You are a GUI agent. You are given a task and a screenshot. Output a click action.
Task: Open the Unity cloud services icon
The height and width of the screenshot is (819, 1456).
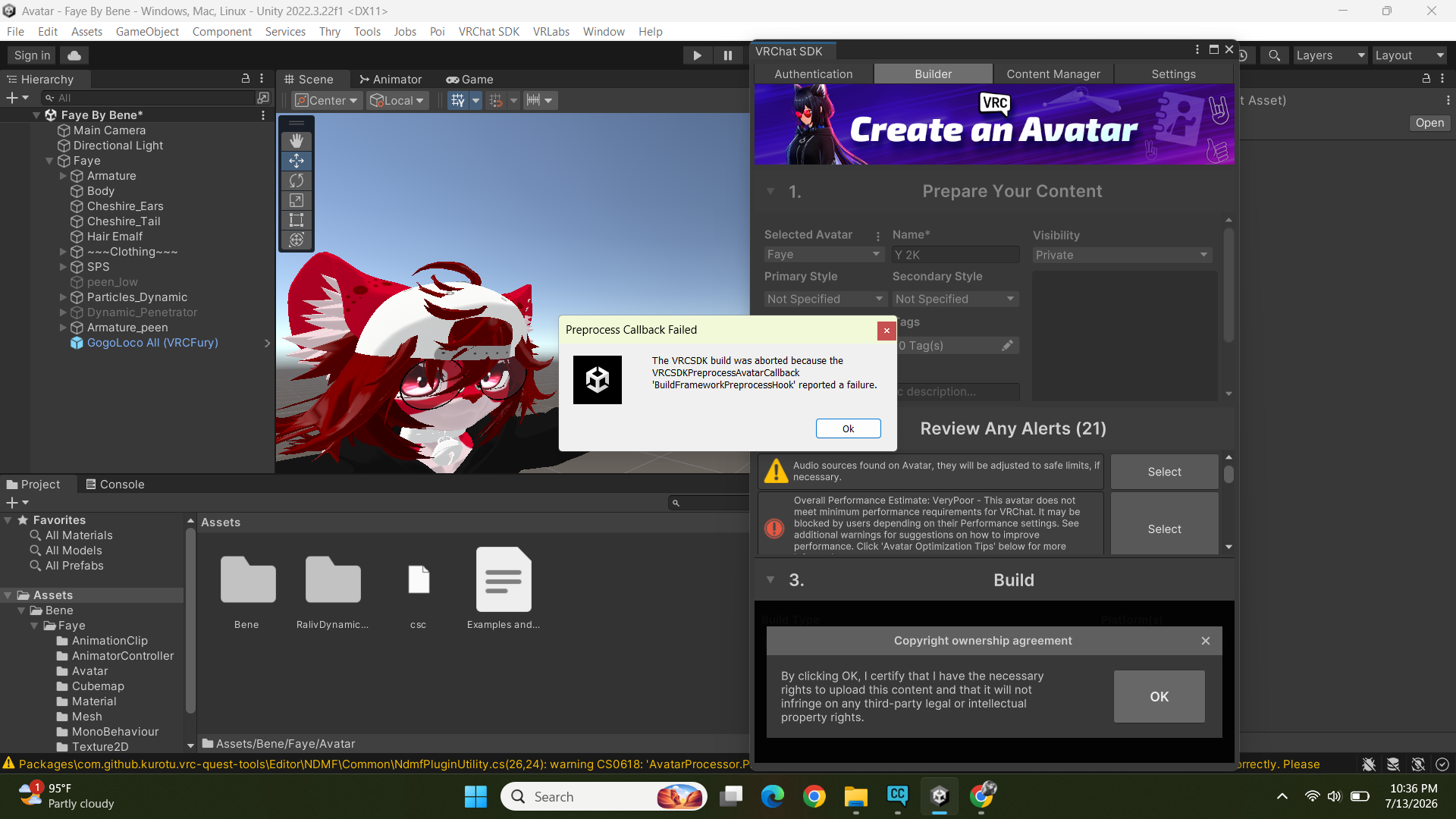[x=74, y=55]
